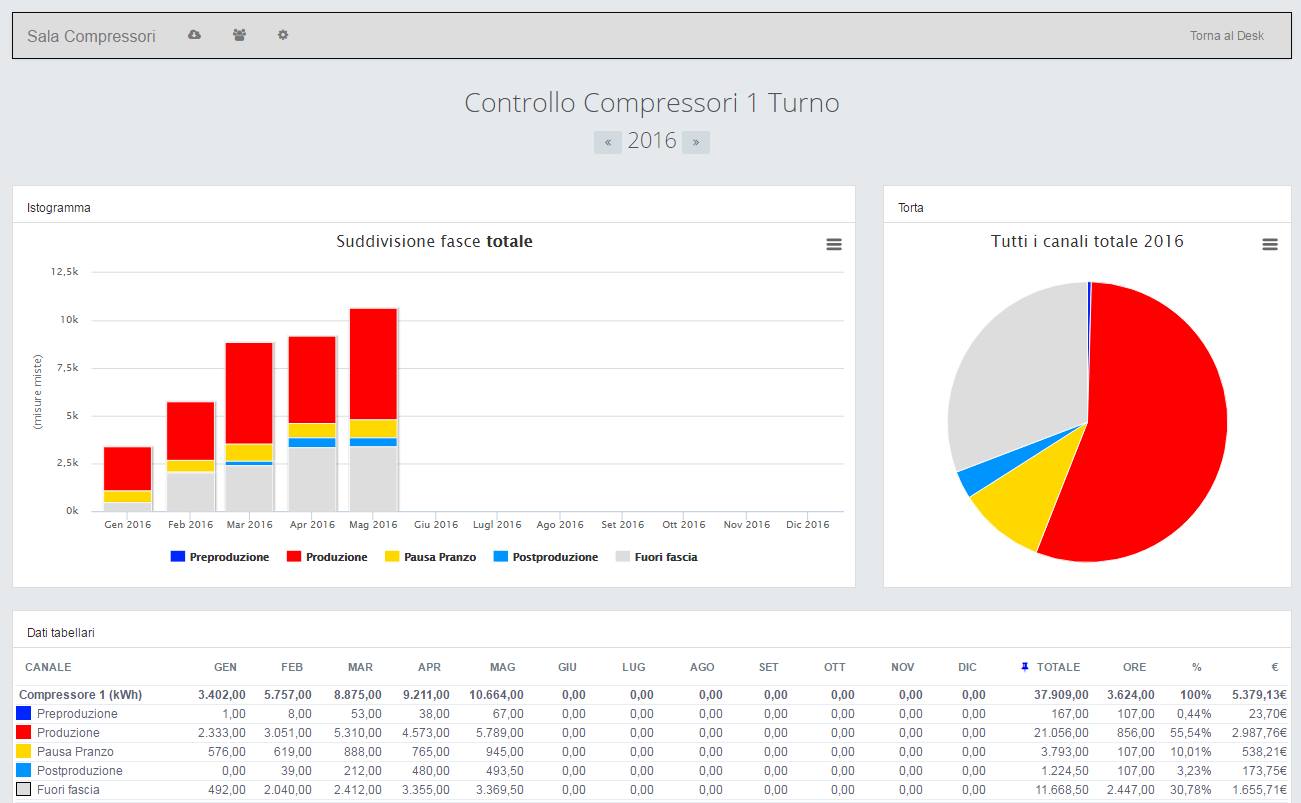The width and height of the screenshot is (1301, 803).
Task: Click the Mag 2016 bar in histogram
Action: click(x=373, y=410)
